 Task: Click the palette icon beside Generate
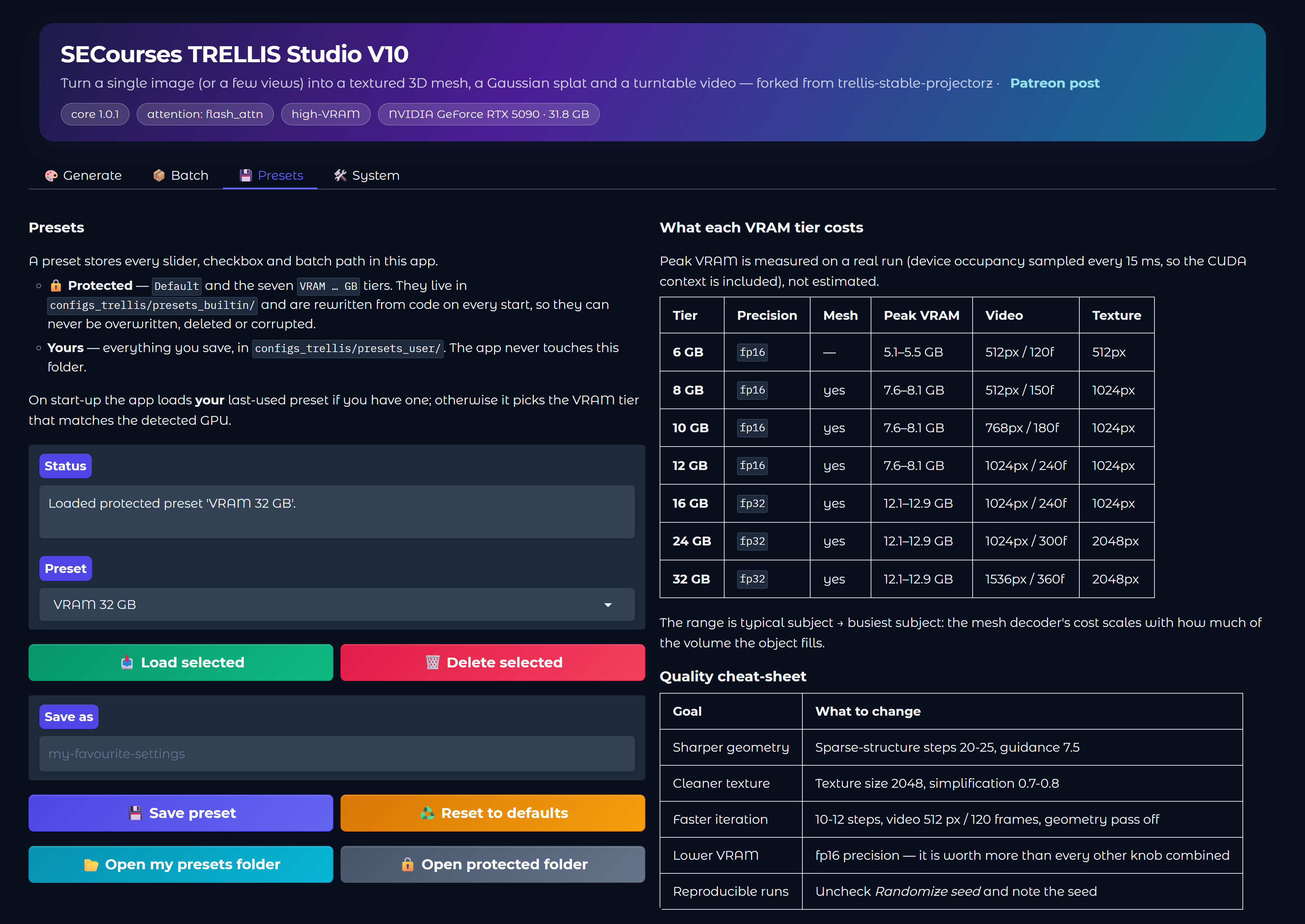[x=51, y=176]
